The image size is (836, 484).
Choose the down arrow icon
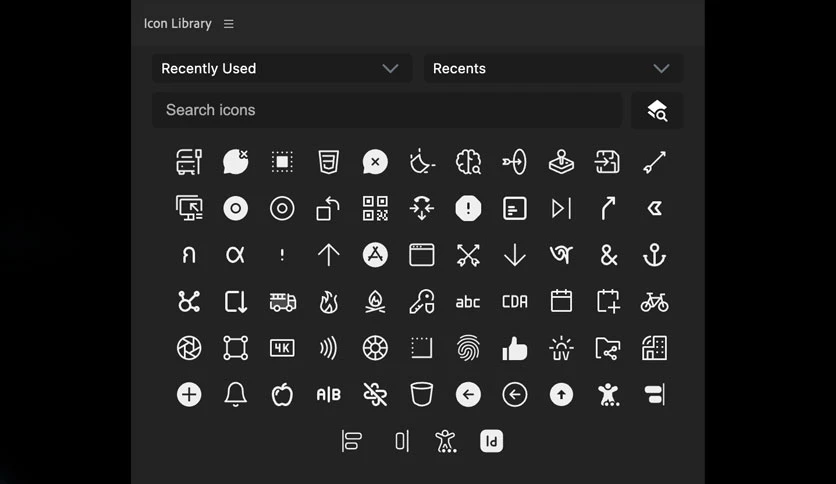pos(515,255)
